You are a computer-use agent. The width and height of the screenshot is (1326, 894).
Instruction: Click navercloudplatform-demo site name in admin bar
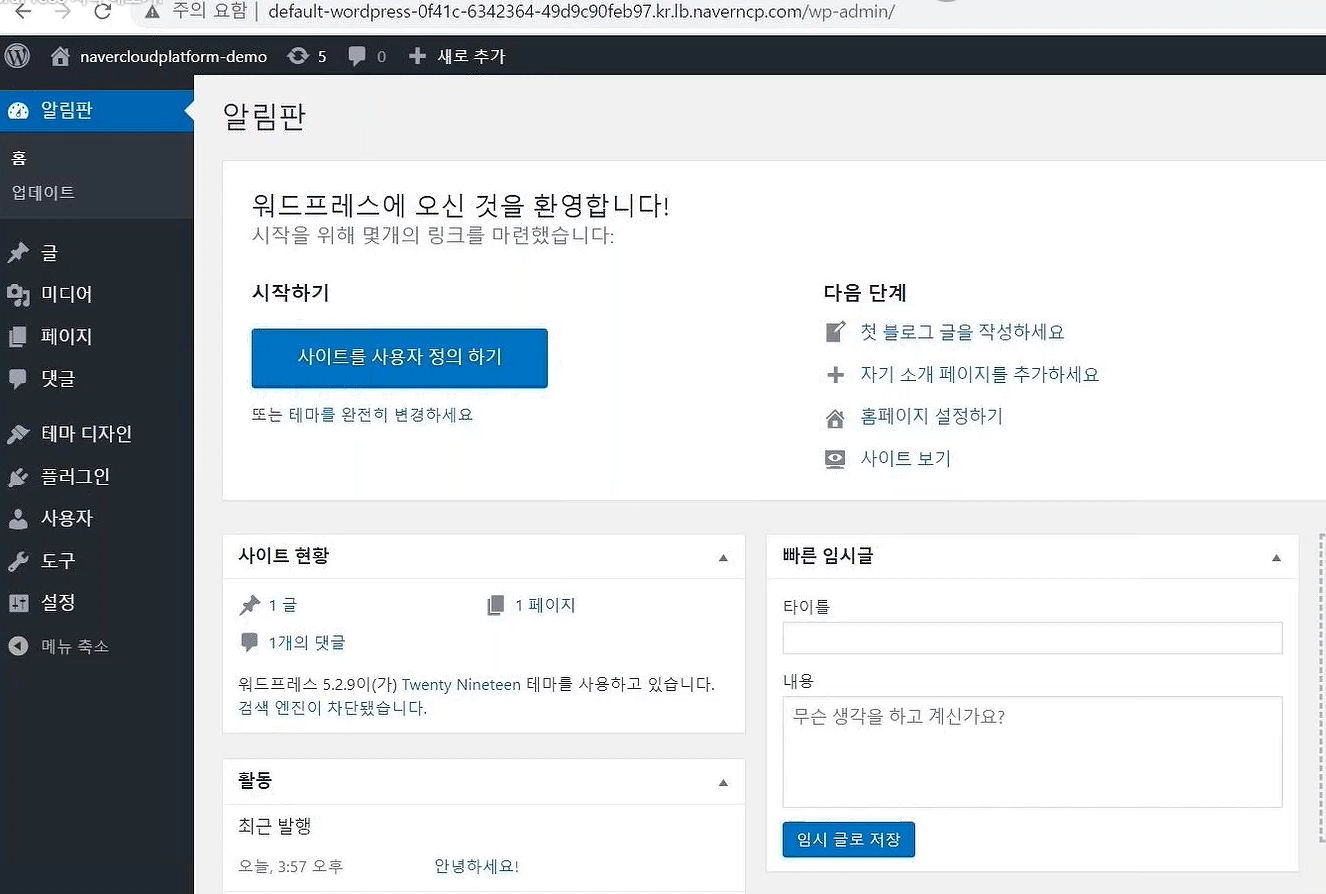(x=174, y=56)
